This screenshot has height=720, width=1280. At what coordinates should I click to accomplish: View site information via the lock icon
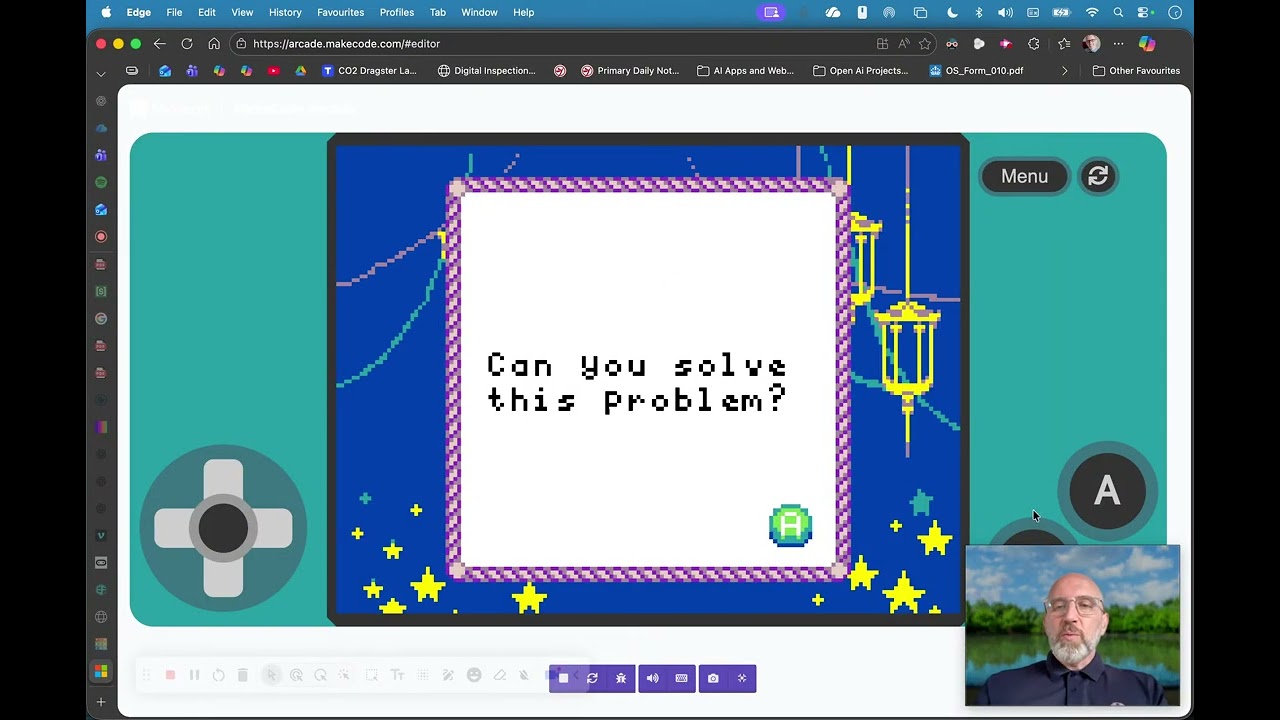240,44
